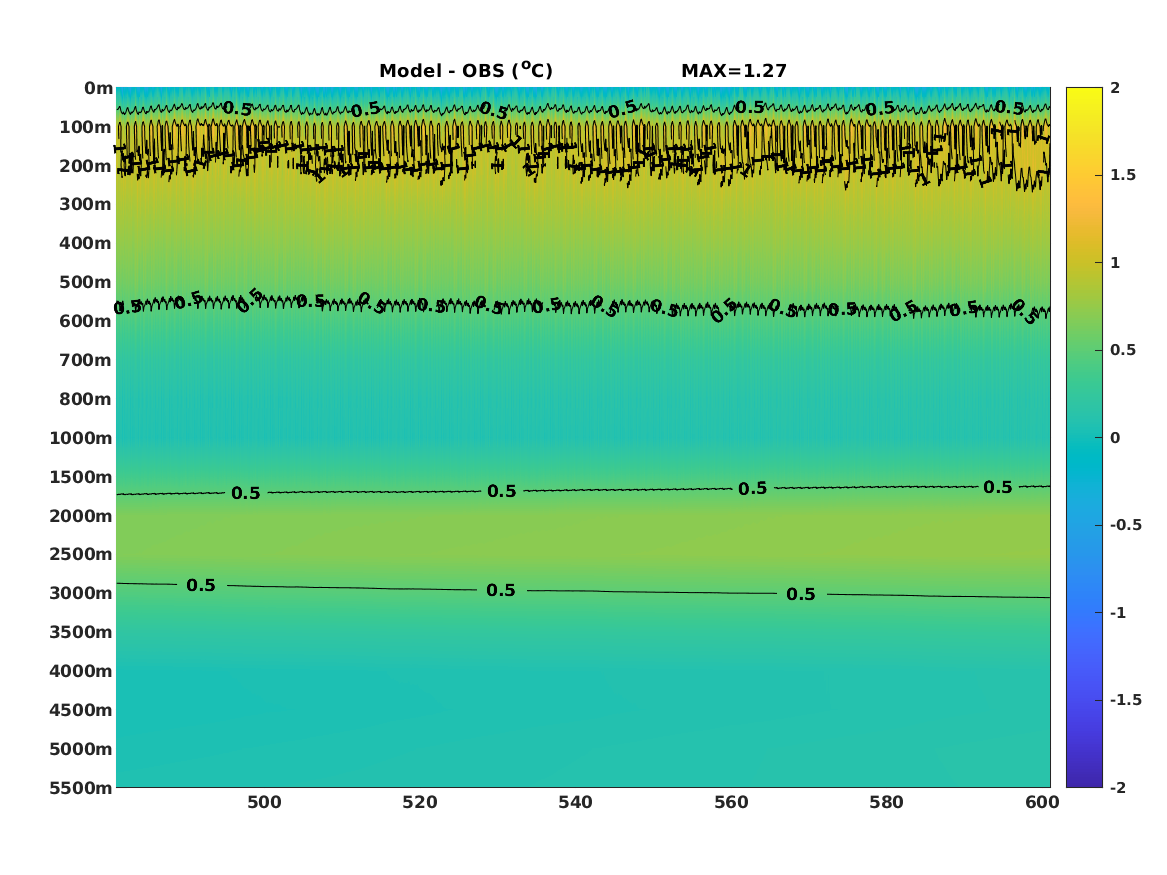
Task: Click the "500m" depth axis label
Action: click(x=86, y=283)
